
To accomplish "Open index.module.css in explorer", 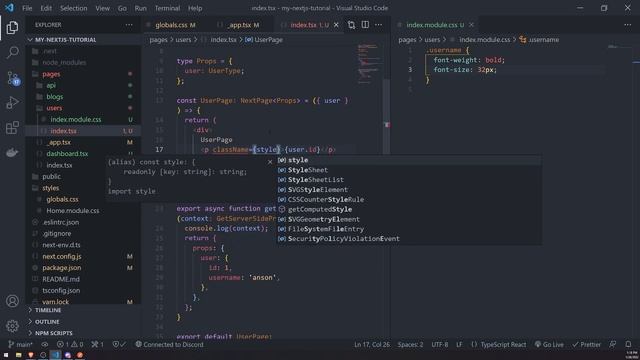I will [76, 120].
